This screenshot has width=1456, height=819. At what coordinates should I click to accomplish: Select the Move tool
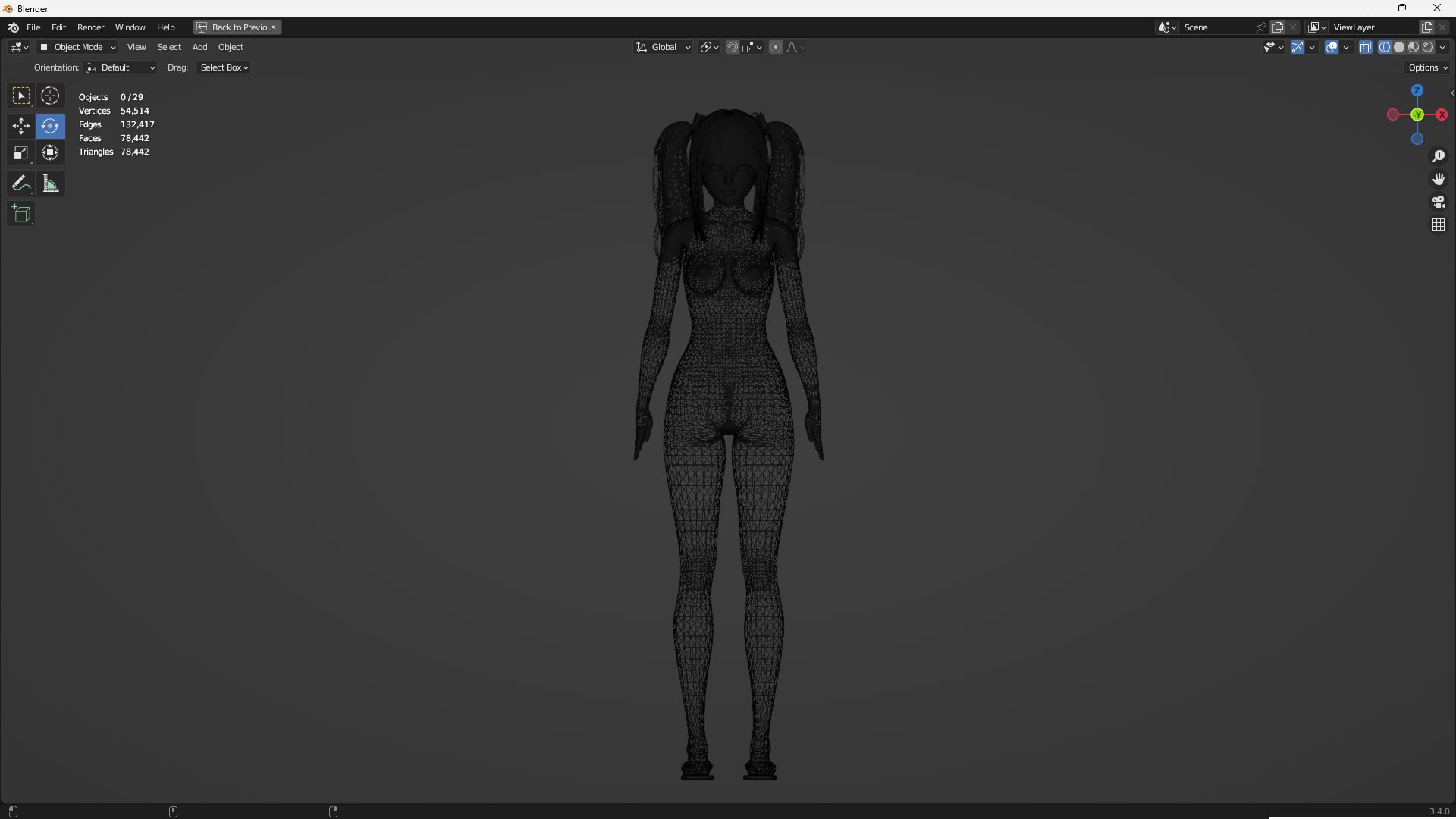(20, 125)
